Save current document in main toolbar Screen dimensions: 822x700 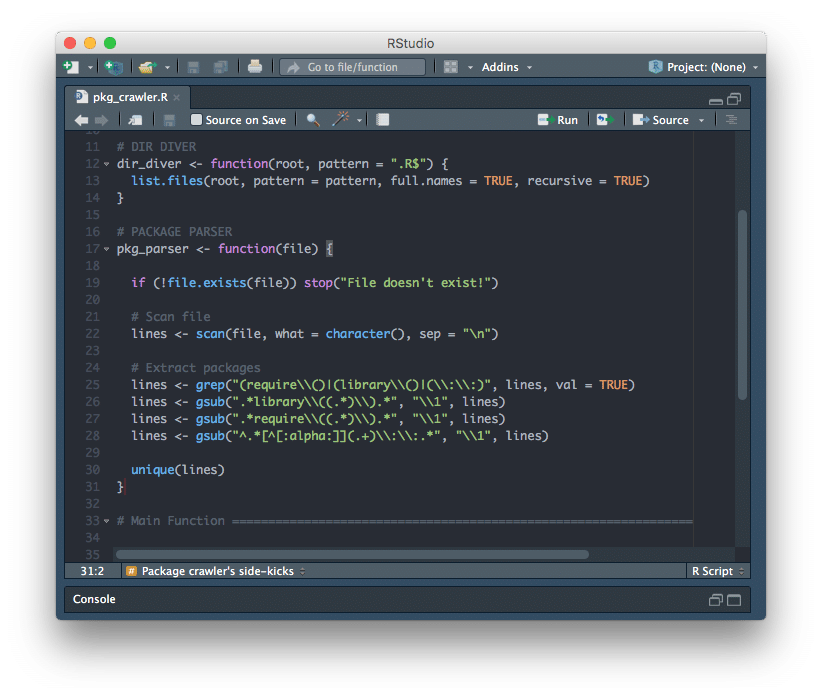click(x=193, y=67)
